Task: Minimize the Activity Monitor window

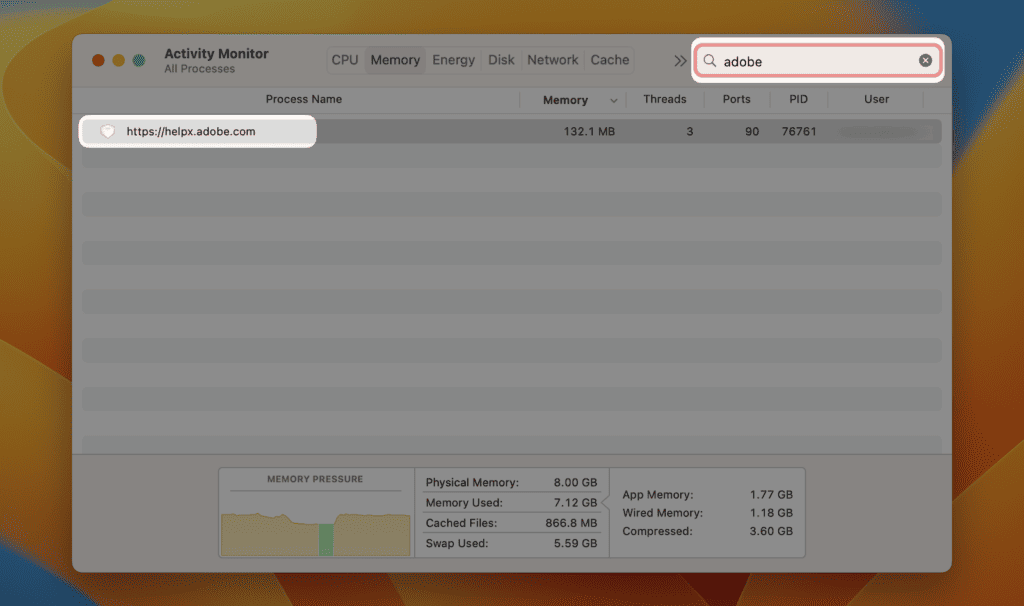Action: coord(118,60)
